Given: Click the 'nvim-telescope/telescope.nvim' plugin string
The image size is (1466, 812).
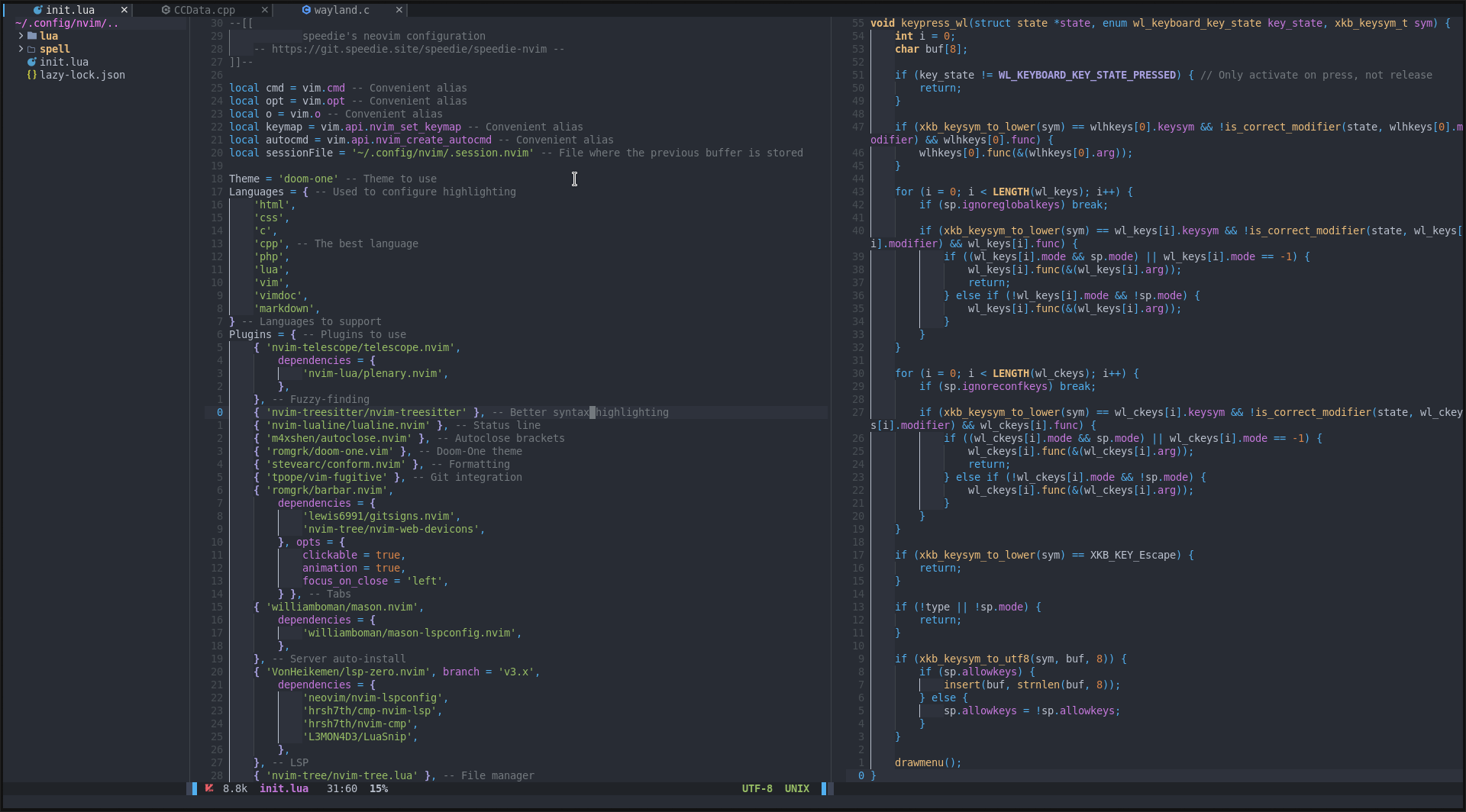Looking at the screenshot, I should [360, 347].
